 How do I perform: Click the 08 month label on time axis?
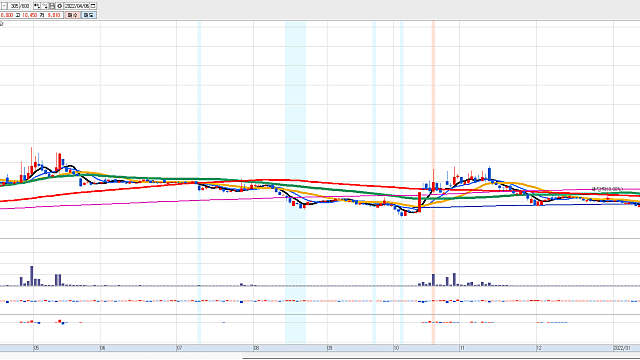[256, 348]
